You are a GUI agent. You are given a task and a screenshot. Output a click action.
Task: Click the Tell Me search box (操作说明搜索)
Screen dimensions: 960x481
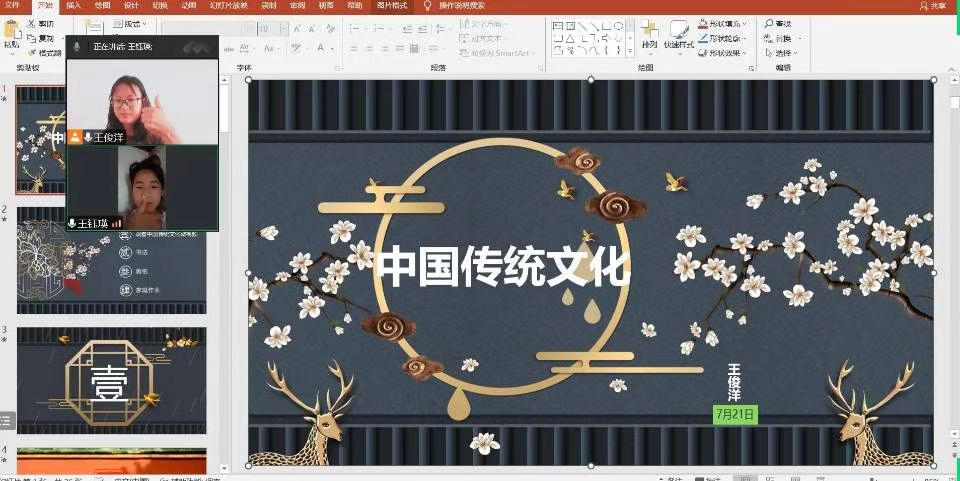[462, 6]
